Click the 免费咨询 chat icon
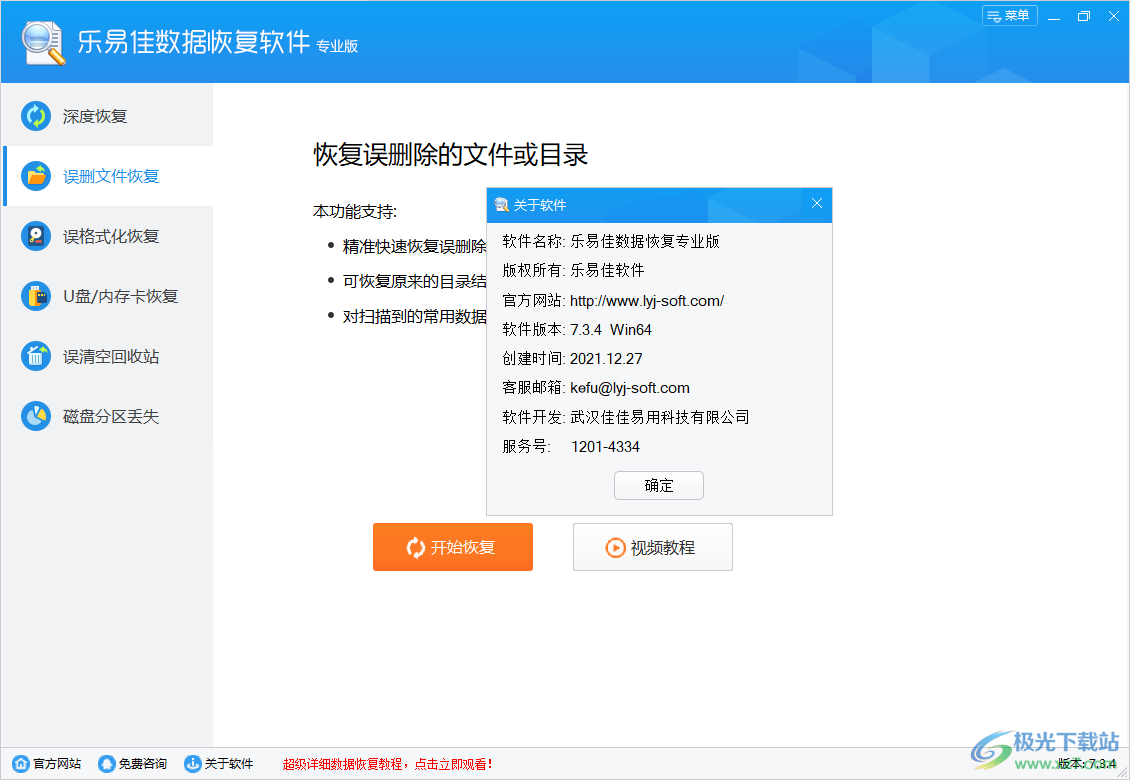The height and width of the screenshot is (780, 1130). (x=107, y=763)
